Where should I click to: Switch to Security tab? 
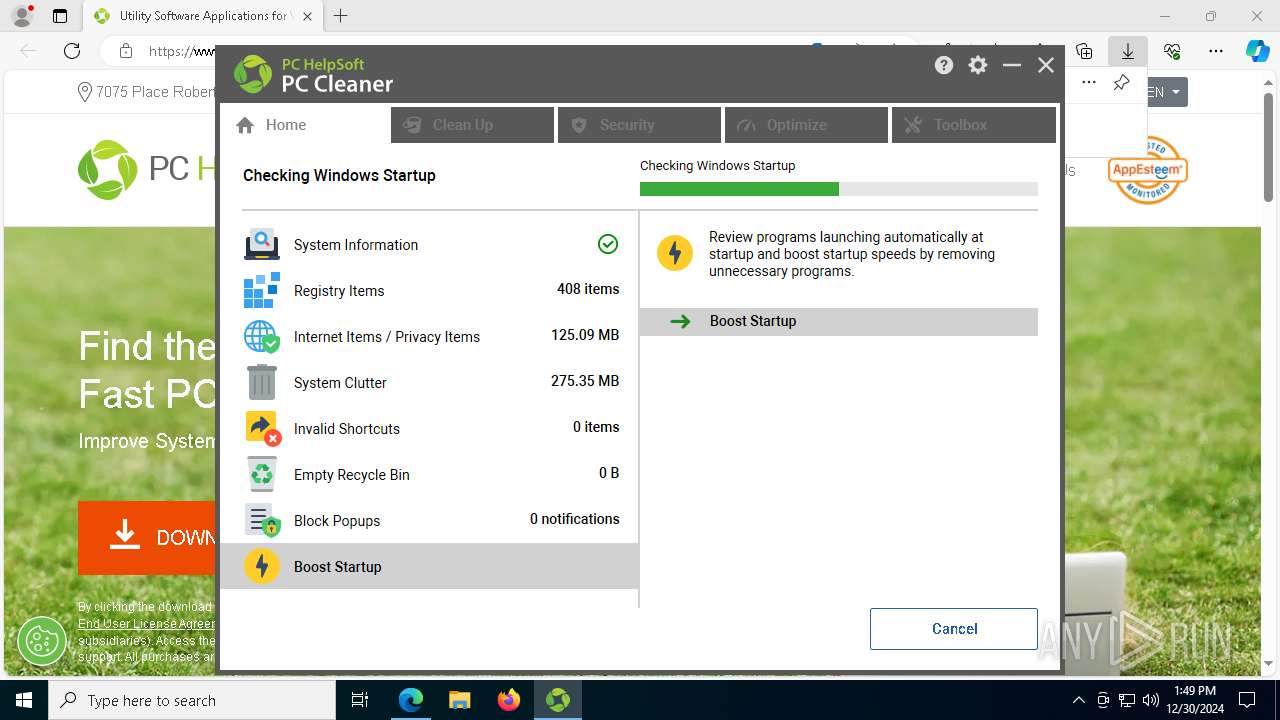coord(639,125)
